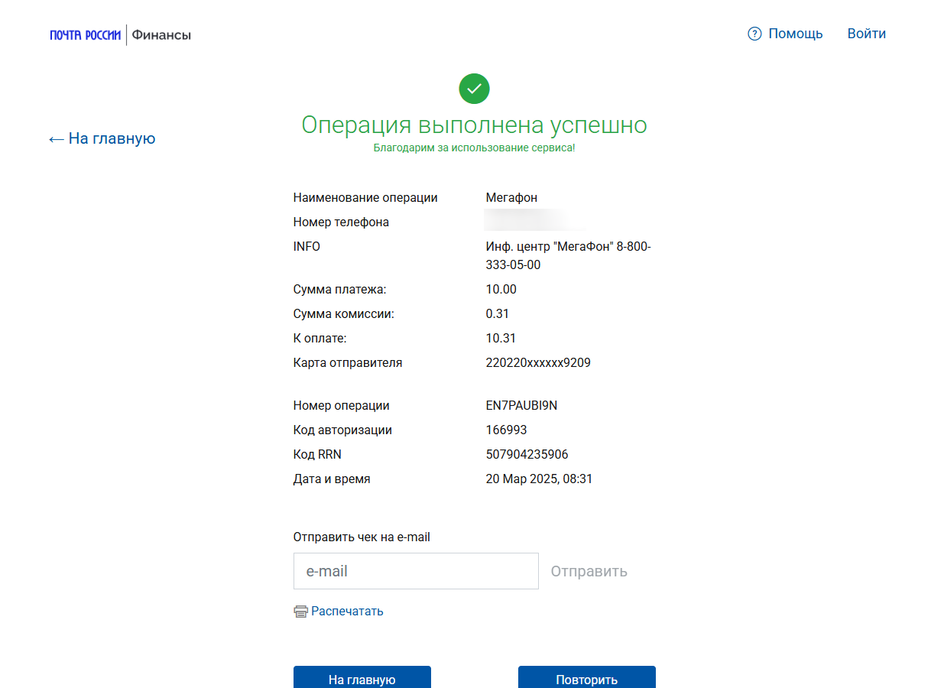Click the help question mark icon
Screen dimensions: 944x688
(x=754, y=34)
